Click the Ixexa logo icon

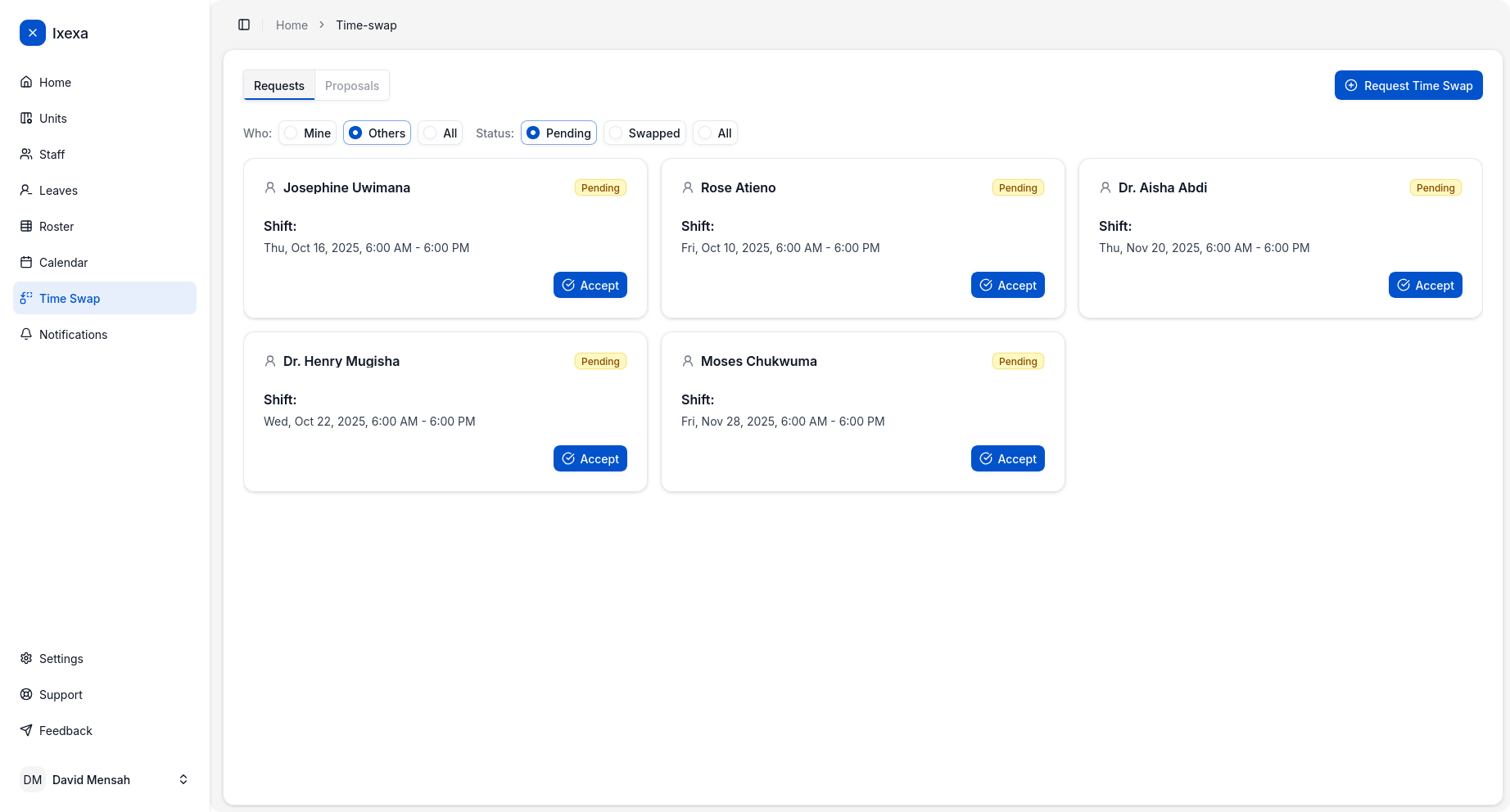(33, 33)
